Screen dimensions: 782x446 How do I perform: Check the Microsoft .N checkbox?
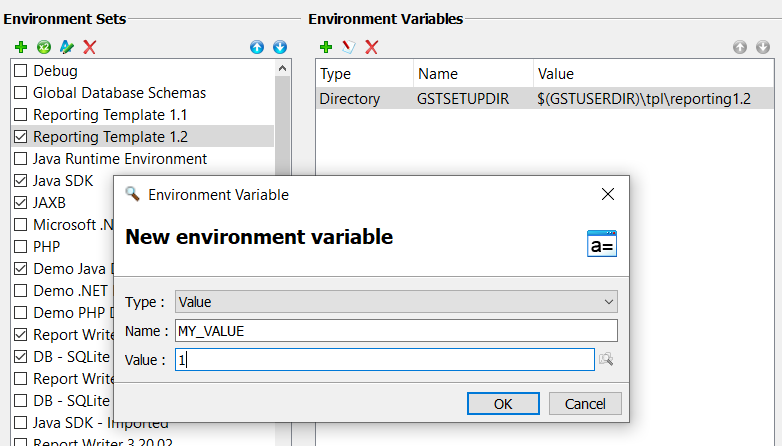tap(20, 224)
